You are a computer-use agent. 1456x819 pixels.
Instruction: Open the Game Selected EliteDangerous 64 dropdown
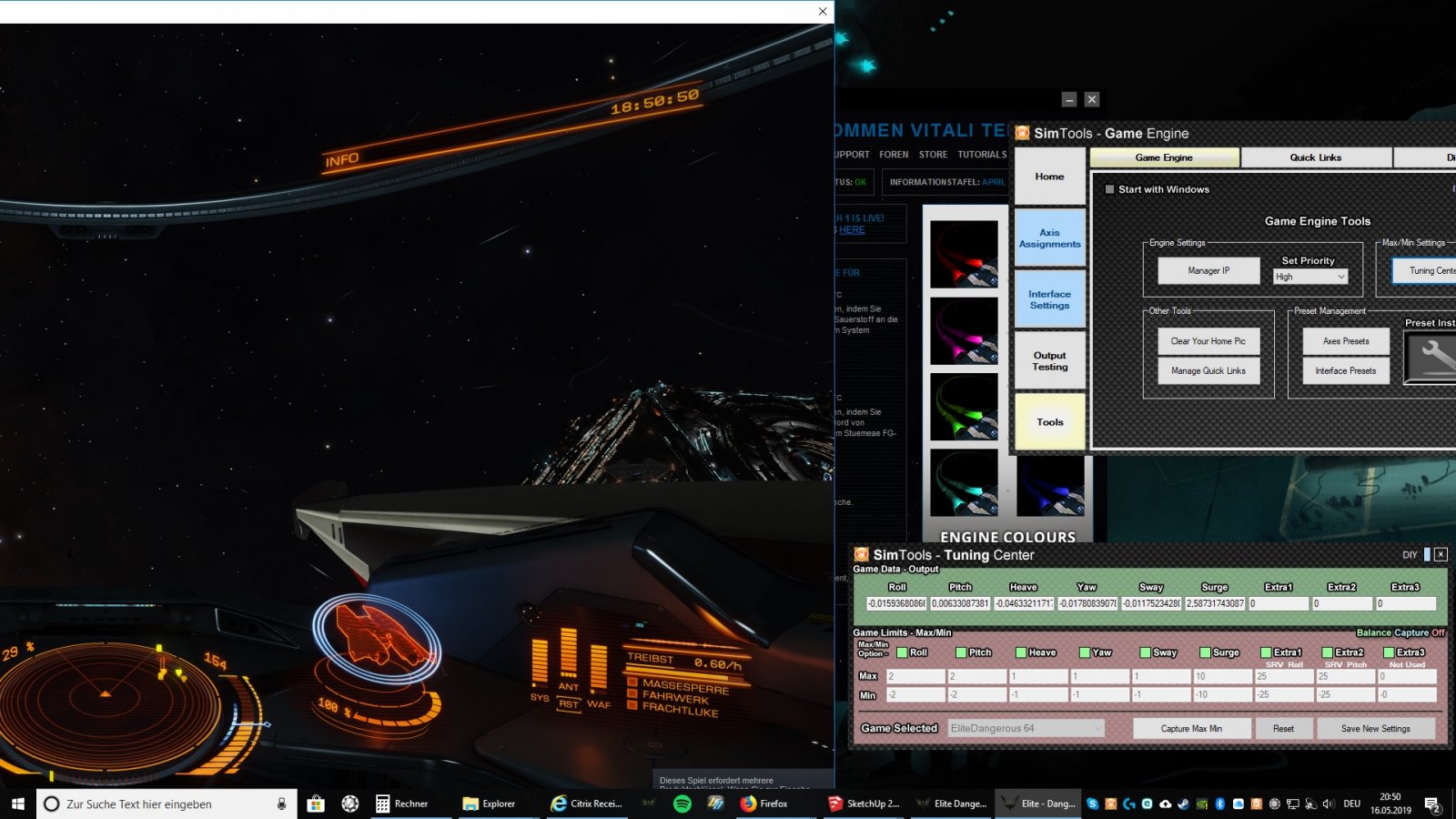pos(1026,728)
